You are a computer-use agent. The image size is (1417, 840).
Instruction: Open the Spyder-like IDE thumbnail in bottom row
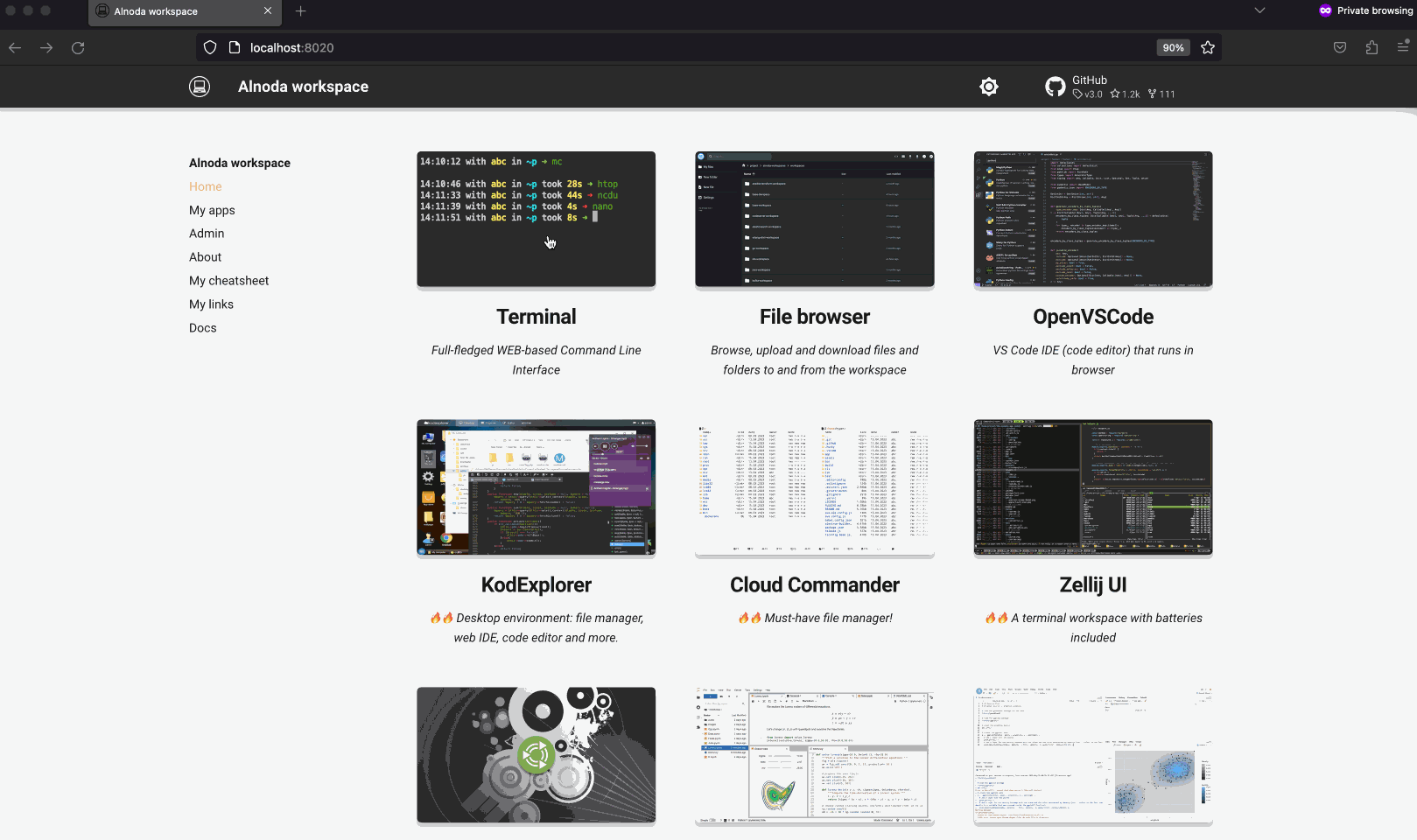click(815, 755)
